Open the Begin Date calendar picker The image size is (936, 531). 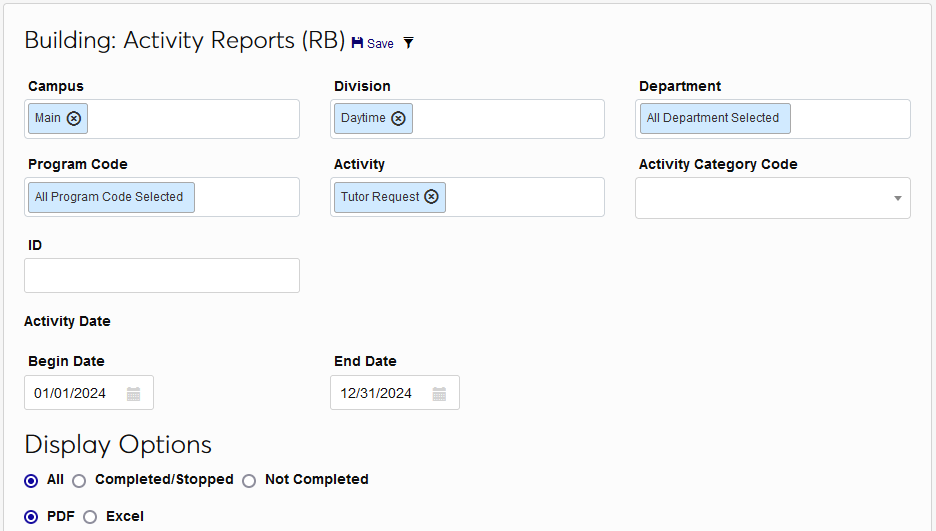pyautogui.click(x=133, y=394)
